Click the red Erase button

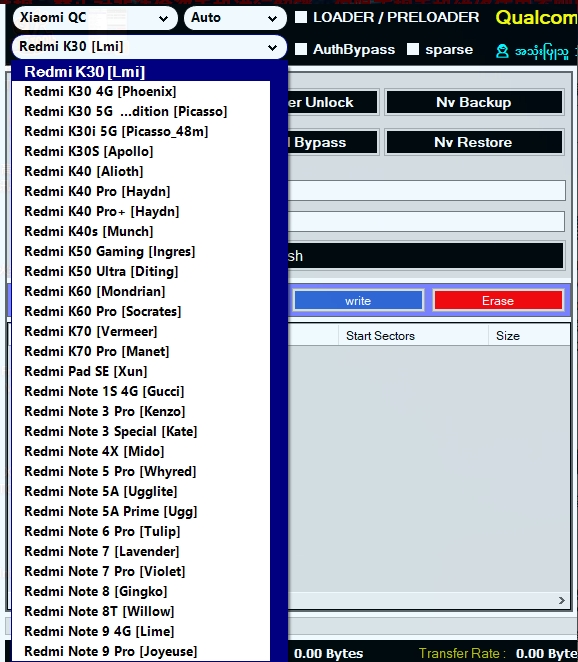tap(498, 301)
